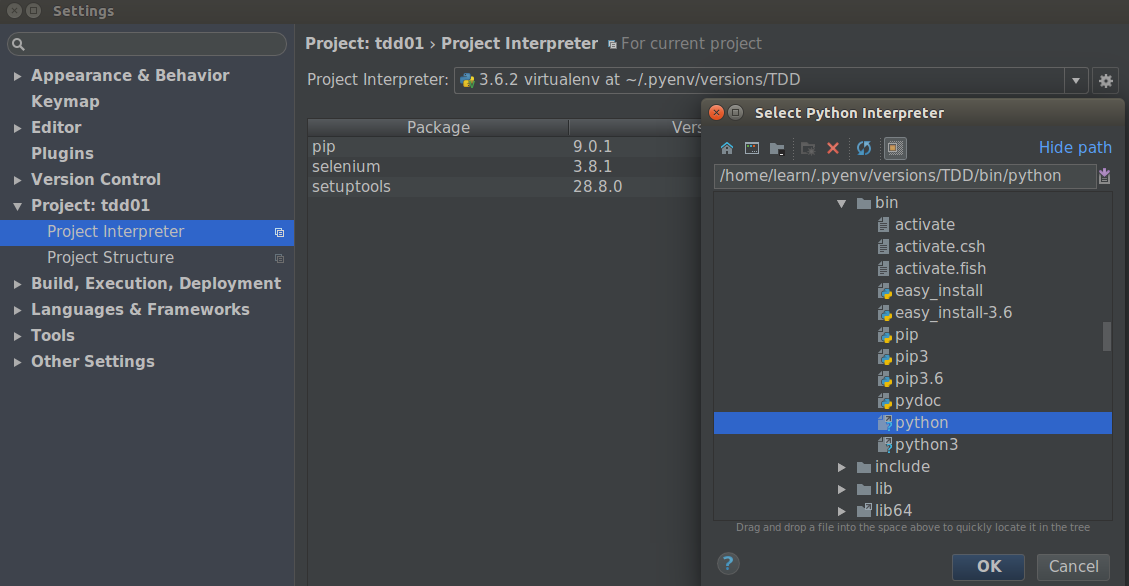Click the Hide path link
This screenshot has height=586, width=1129.
[1075, 147]
